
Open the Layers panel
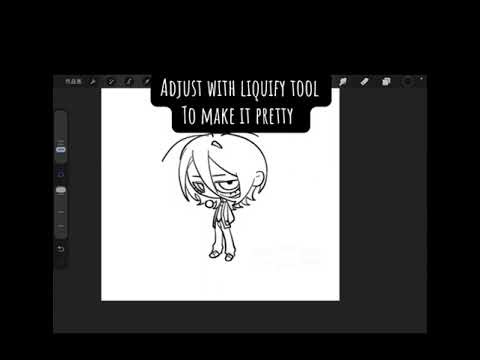pyautogui.click(x=386, y=82)
